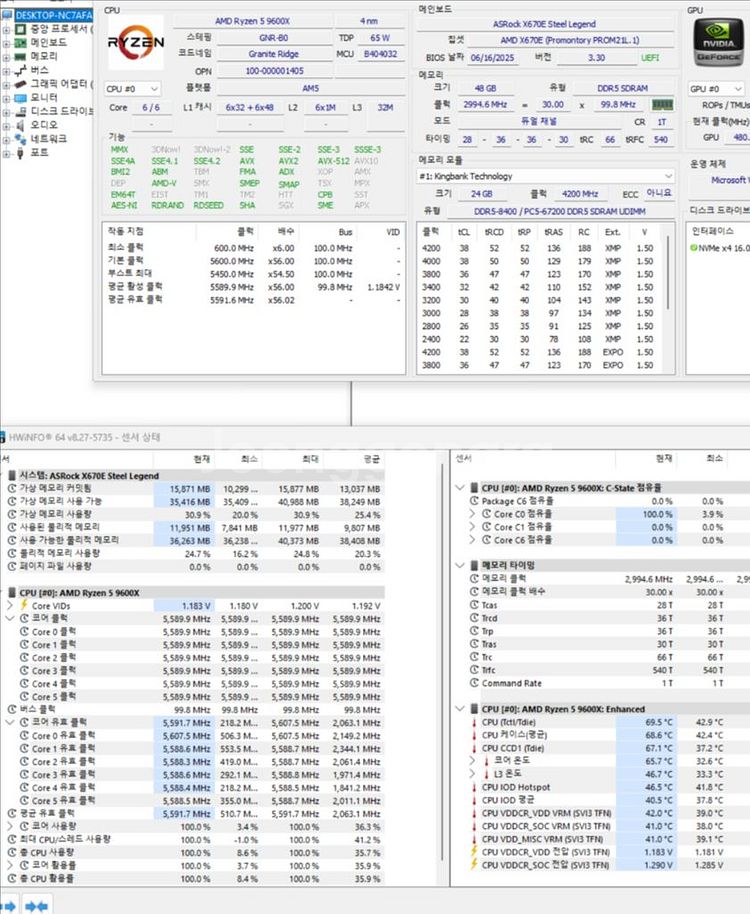Screen dimensions: 750x914
Task: Click the right arrow icon in bottom toolbar
Action: click(x=9, y=906)
